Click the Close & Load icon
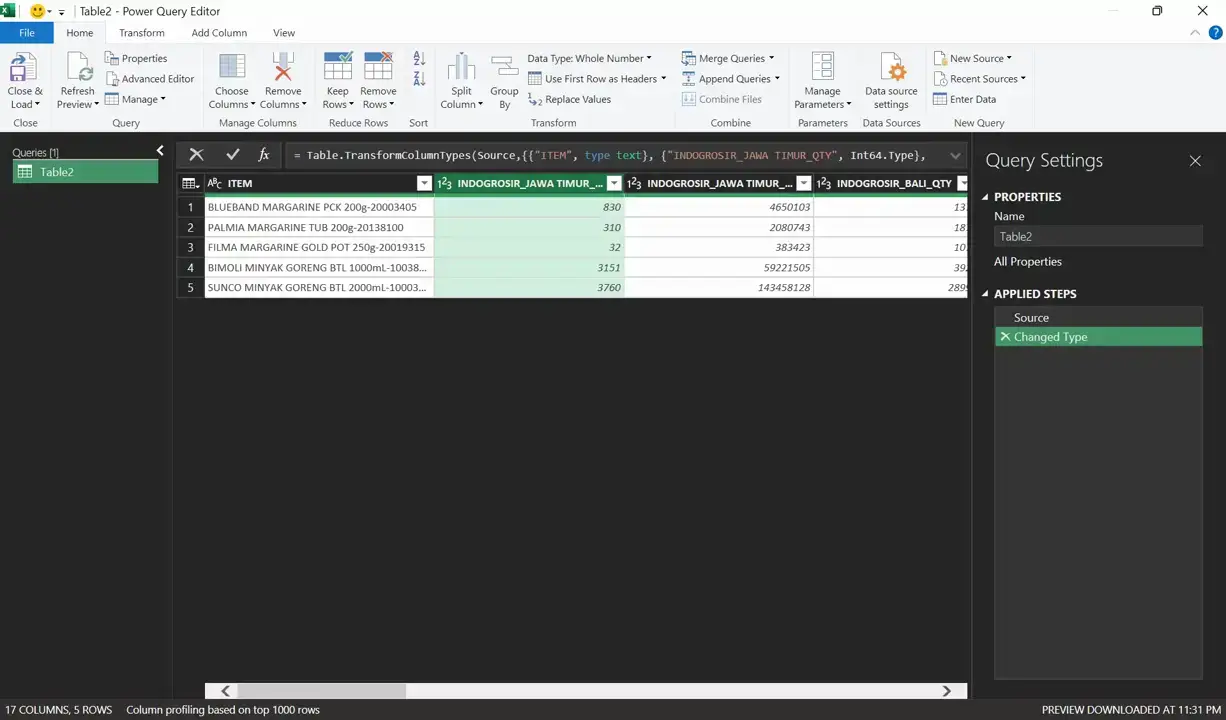Viewport: 1226px width, 720px height. click(x=24, y=68)
